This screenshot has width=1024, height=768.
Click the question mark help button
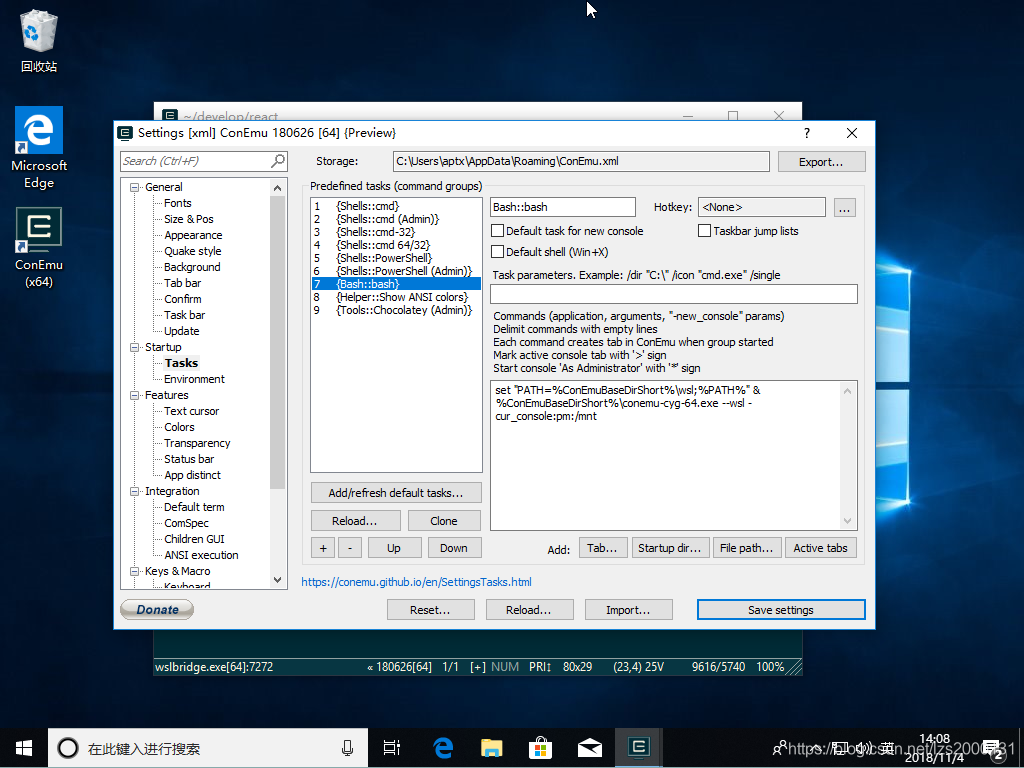point(807,133)
